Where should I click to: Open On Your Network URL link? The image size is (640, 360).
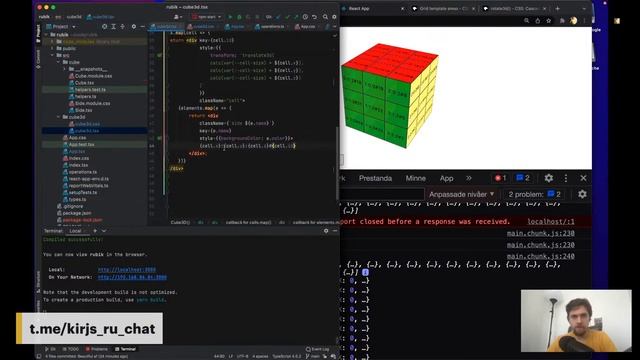(x=132, y=277)
